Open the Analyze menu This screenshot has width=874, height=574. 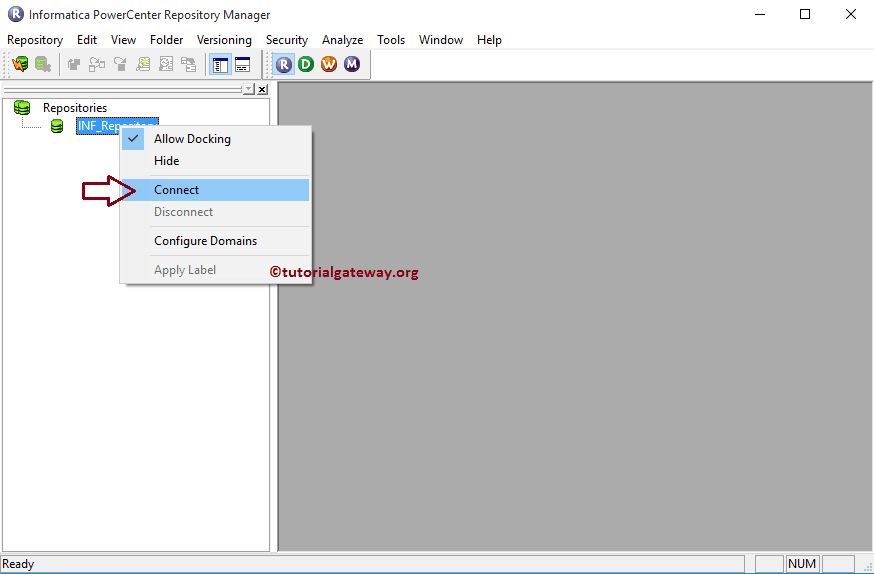(342, 40)
